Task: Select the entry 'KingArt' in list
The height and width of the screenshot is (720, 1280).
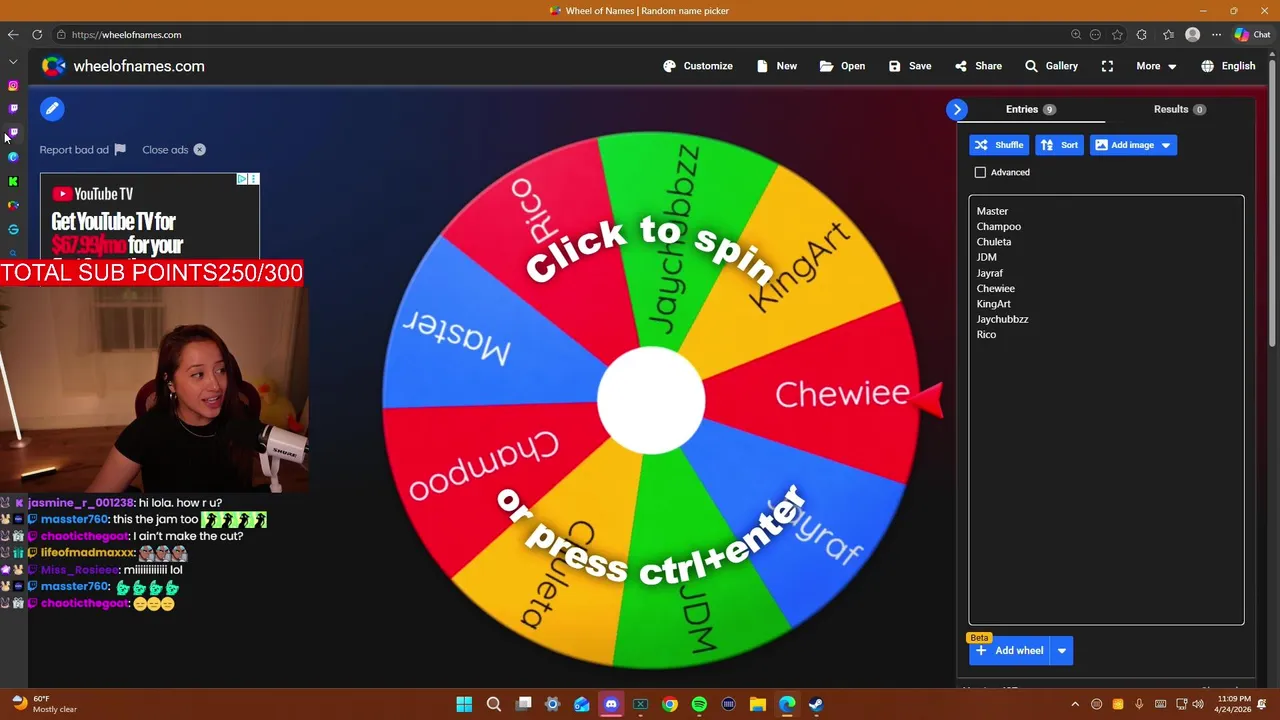Action: click(x=993, y=304)
